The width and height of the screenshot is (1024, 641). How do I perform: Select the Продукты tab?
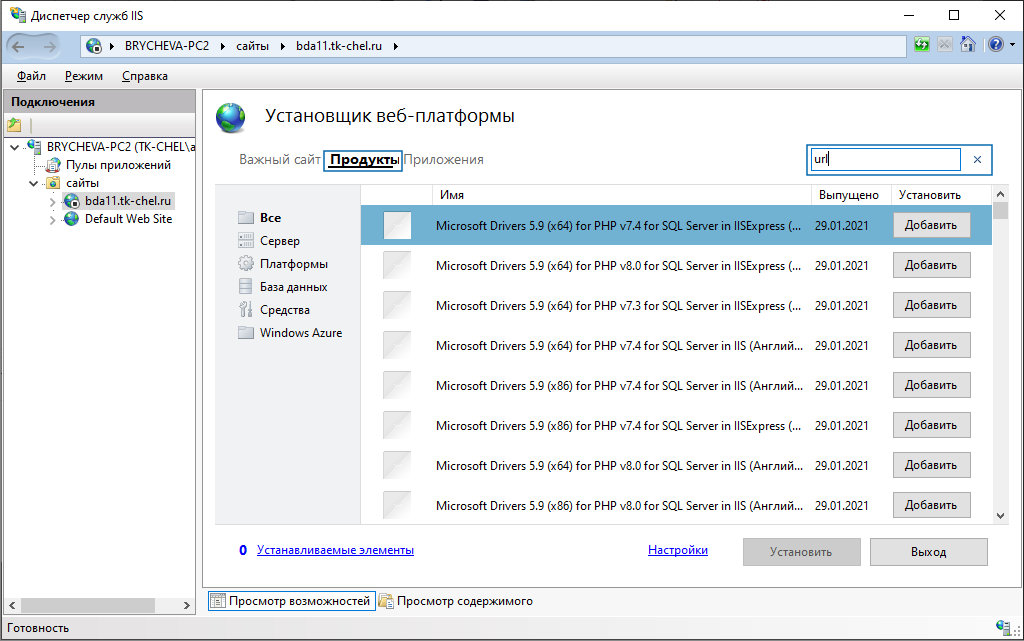point(363,160)
